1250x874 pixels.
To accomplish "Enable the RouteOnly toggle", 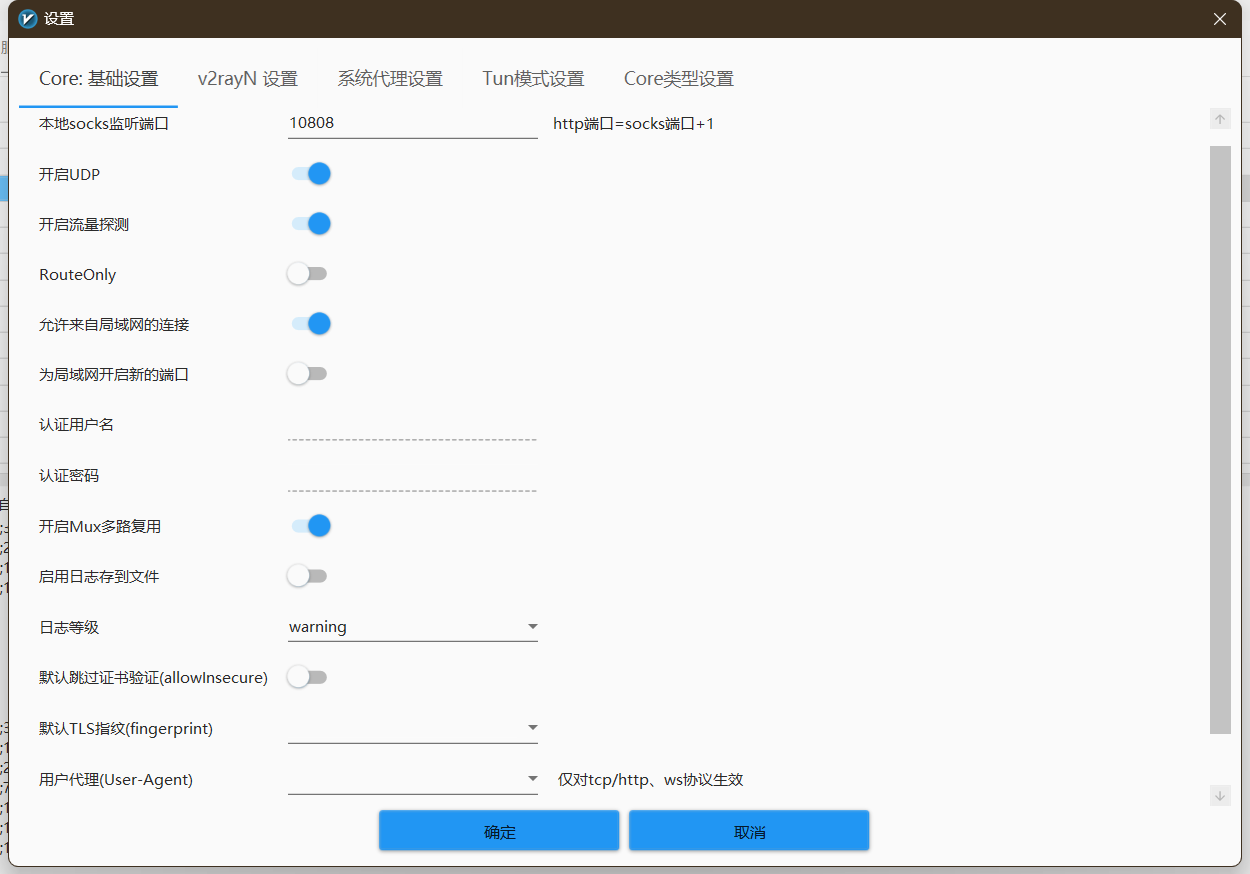I will 308,273.
